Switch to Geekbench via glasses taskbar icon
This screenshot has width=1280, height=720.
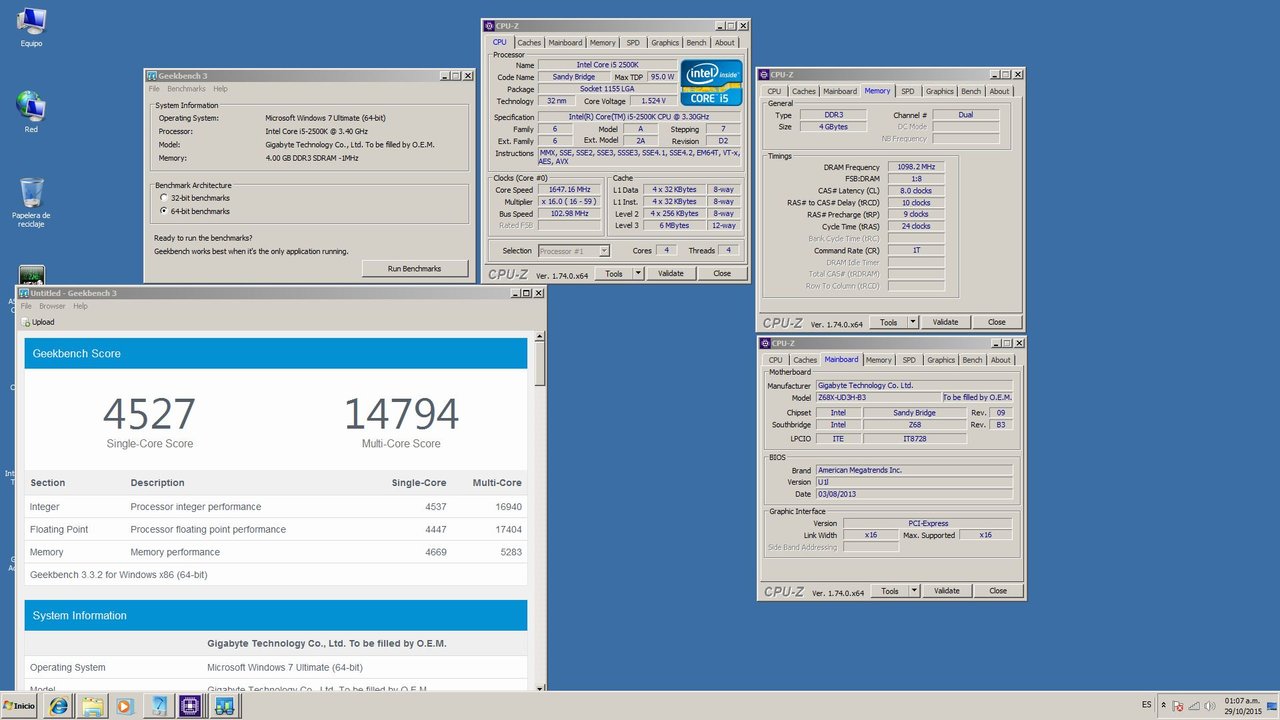[x=224, y=706]
